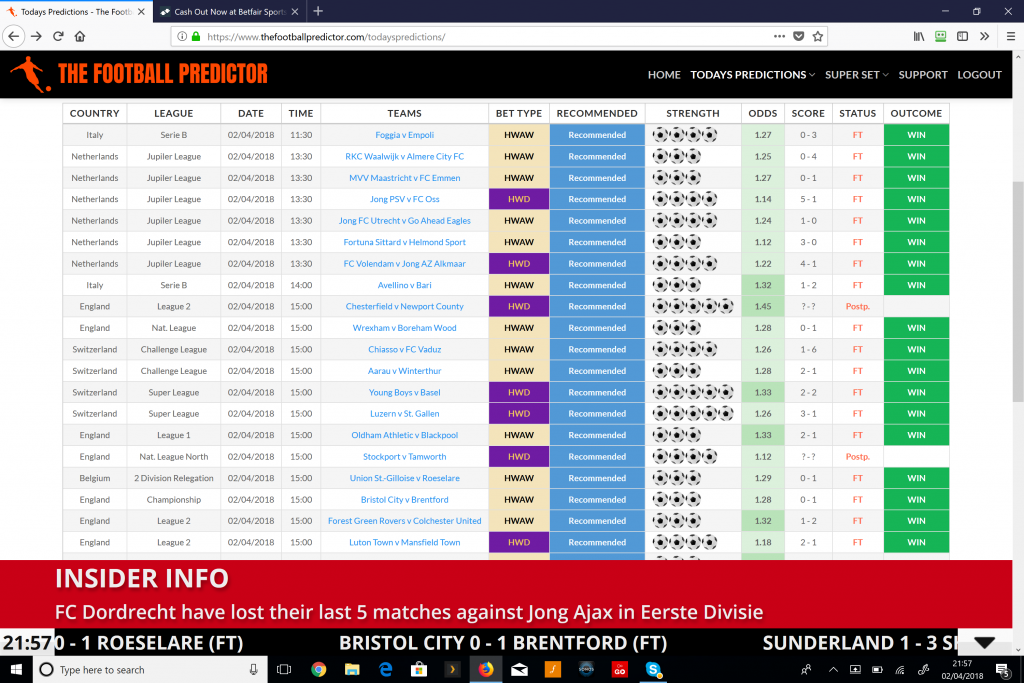Reload the current page

[x=58, y=35]
